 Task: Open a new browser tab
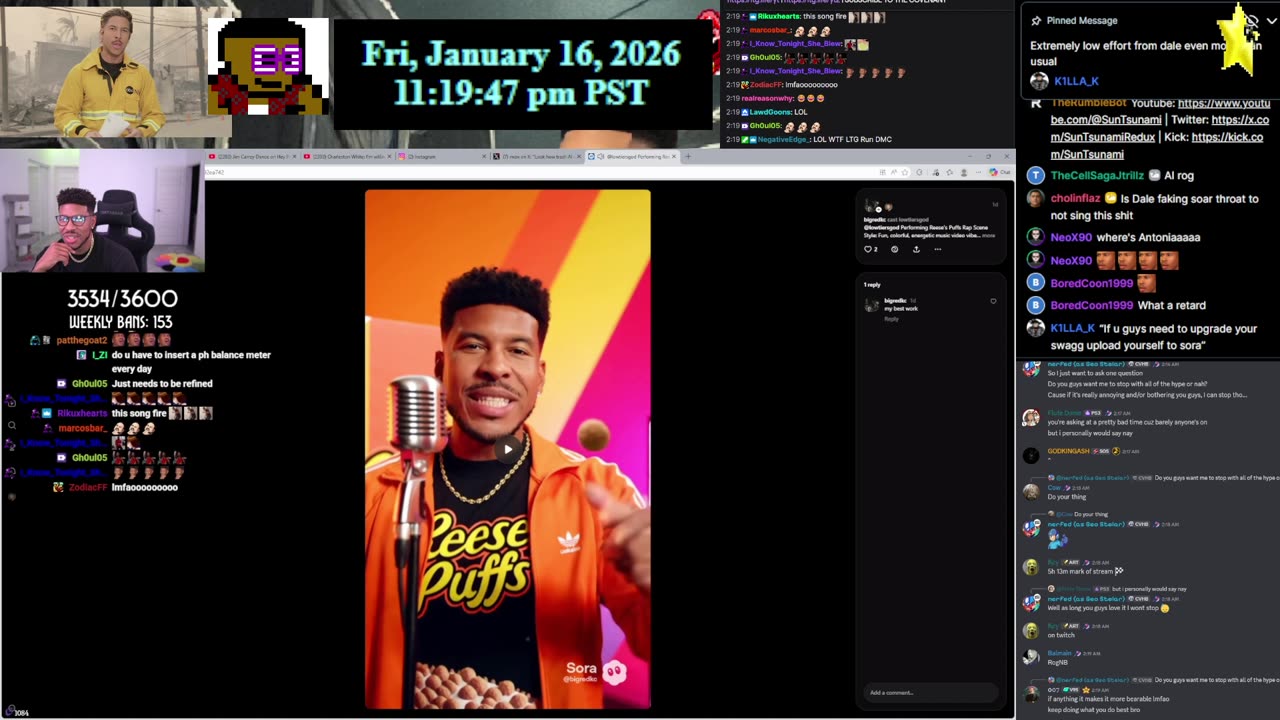coord(688,156)
